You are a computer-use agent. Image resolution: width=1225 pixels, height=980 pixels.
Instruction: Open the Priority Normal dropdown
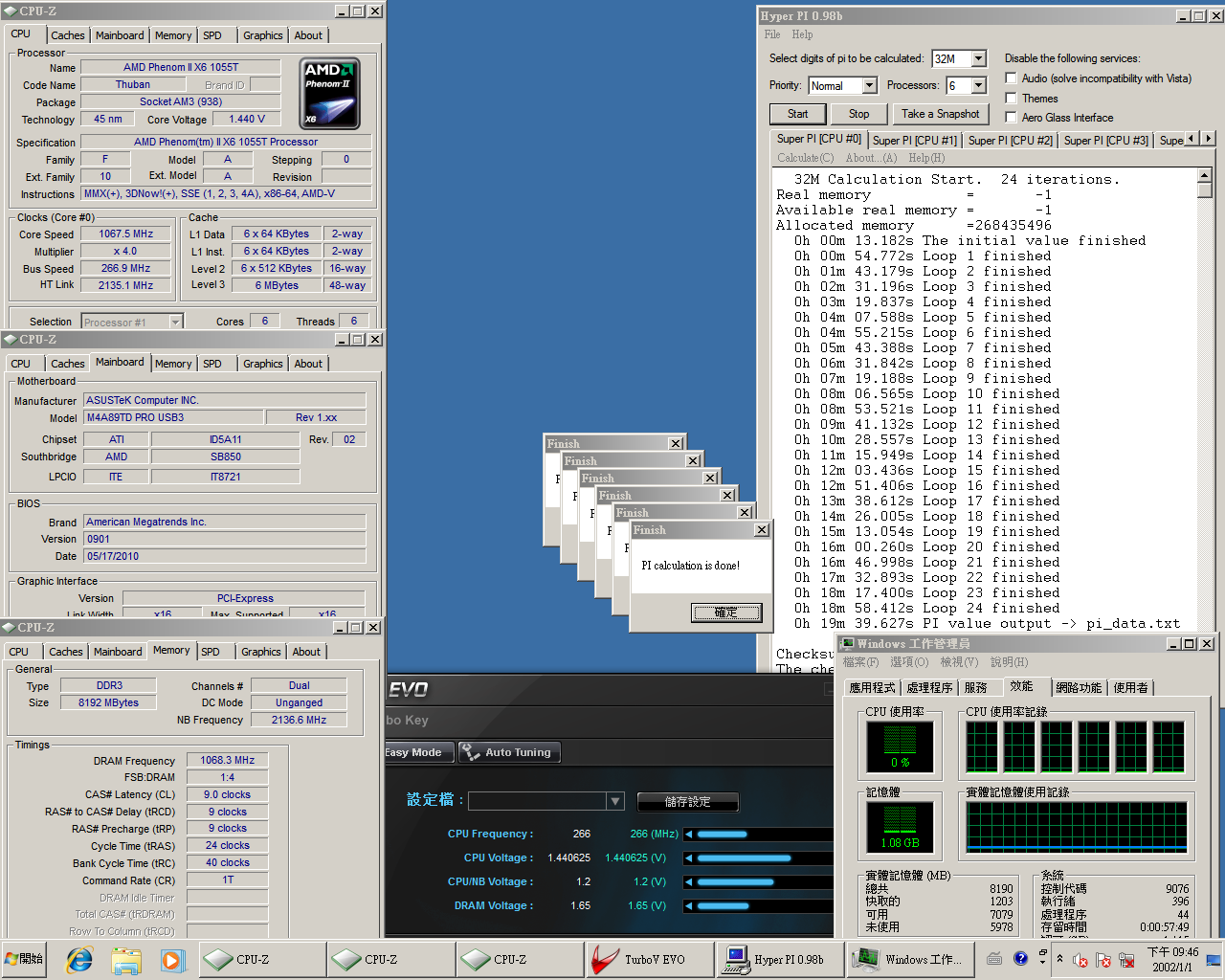pos(869,85)
